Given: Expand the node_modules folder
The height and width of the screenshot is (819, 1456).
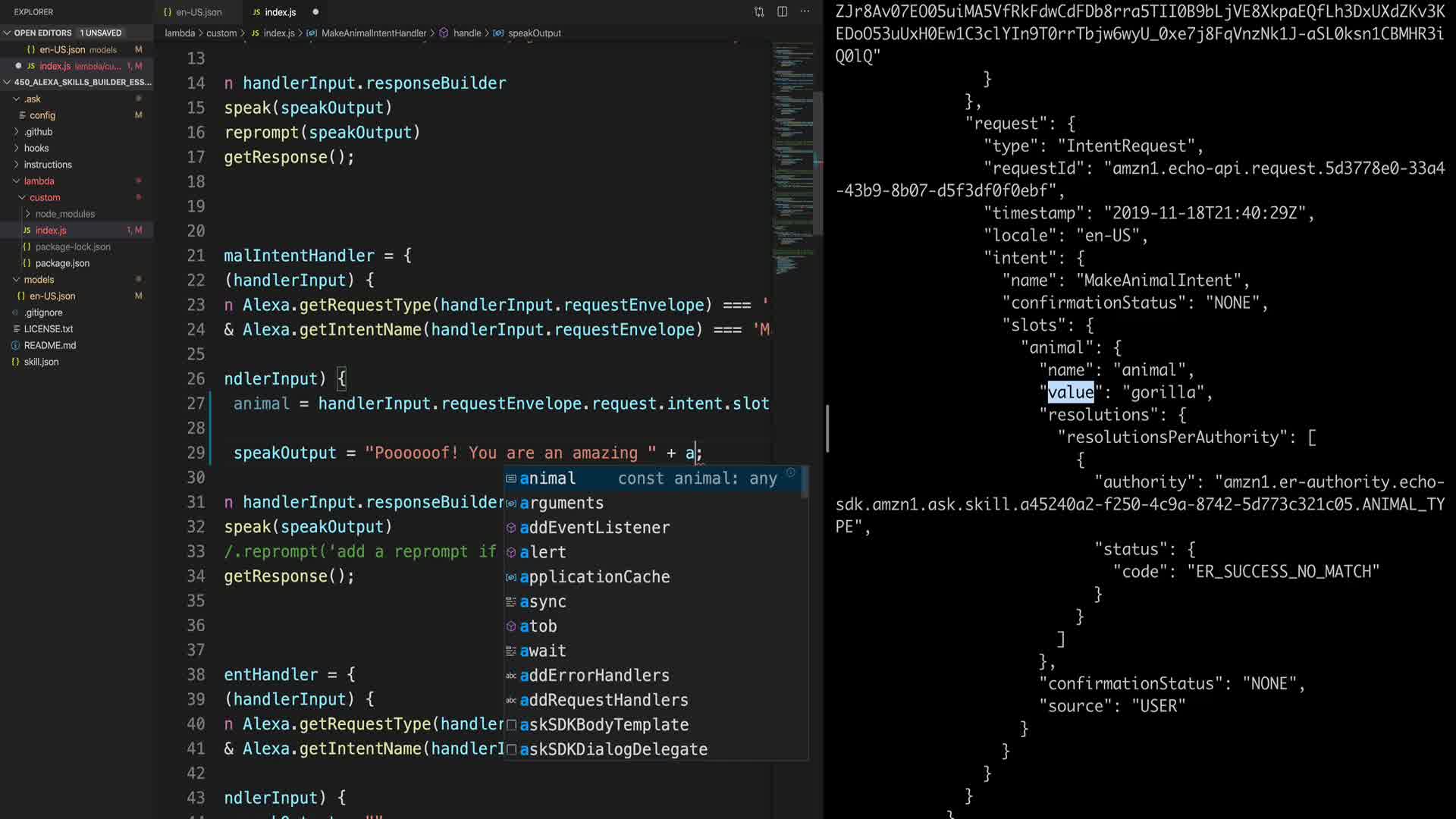Looking at the screenshot, I should [x=28, y=214].
